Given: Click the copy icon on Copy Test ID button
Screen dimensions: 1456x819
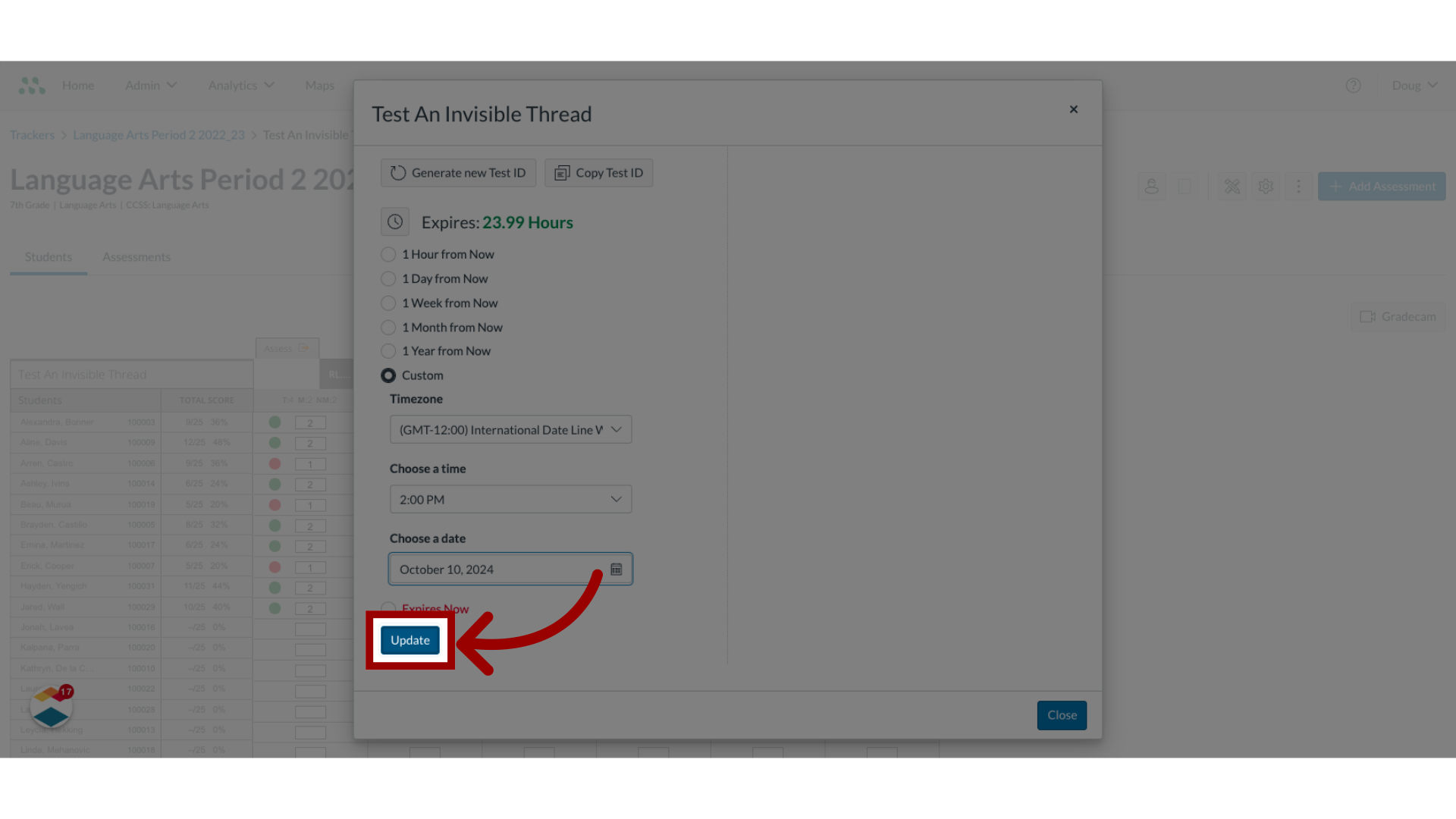Looking at the screenshot, I should tap(563, 173).
